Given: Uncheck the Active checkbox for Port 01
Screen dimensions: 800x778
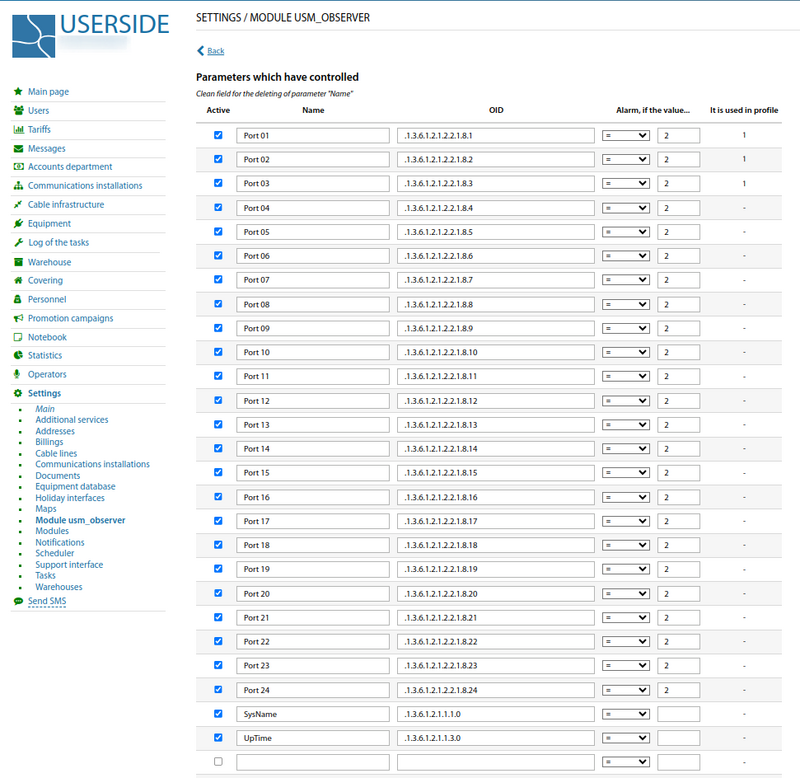Looking at the screenshot, I should (218, 135).
